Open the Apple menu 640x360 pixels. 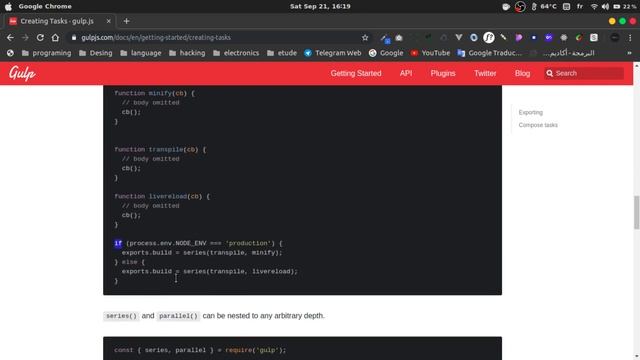click(x=8, y=7)
